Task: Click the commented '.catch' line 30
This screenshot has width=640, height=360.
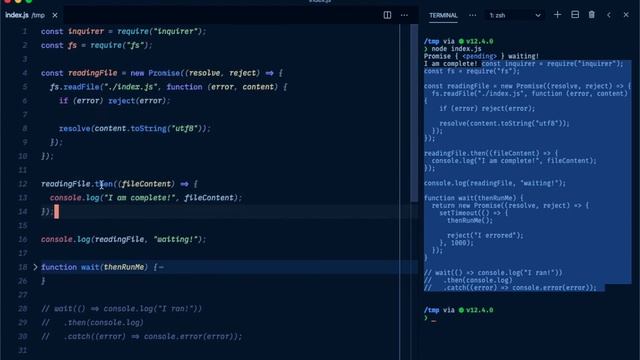Action: [x=142, y=337]
